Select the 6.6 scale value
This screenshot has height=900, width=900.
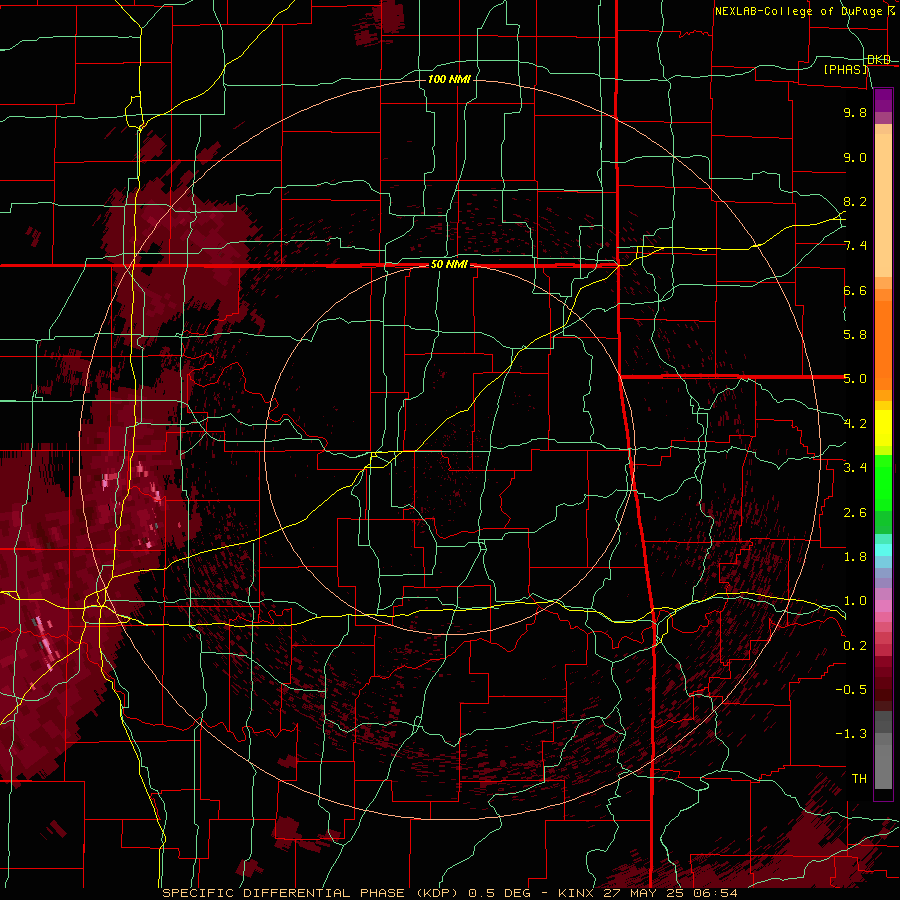coord(855,290)
